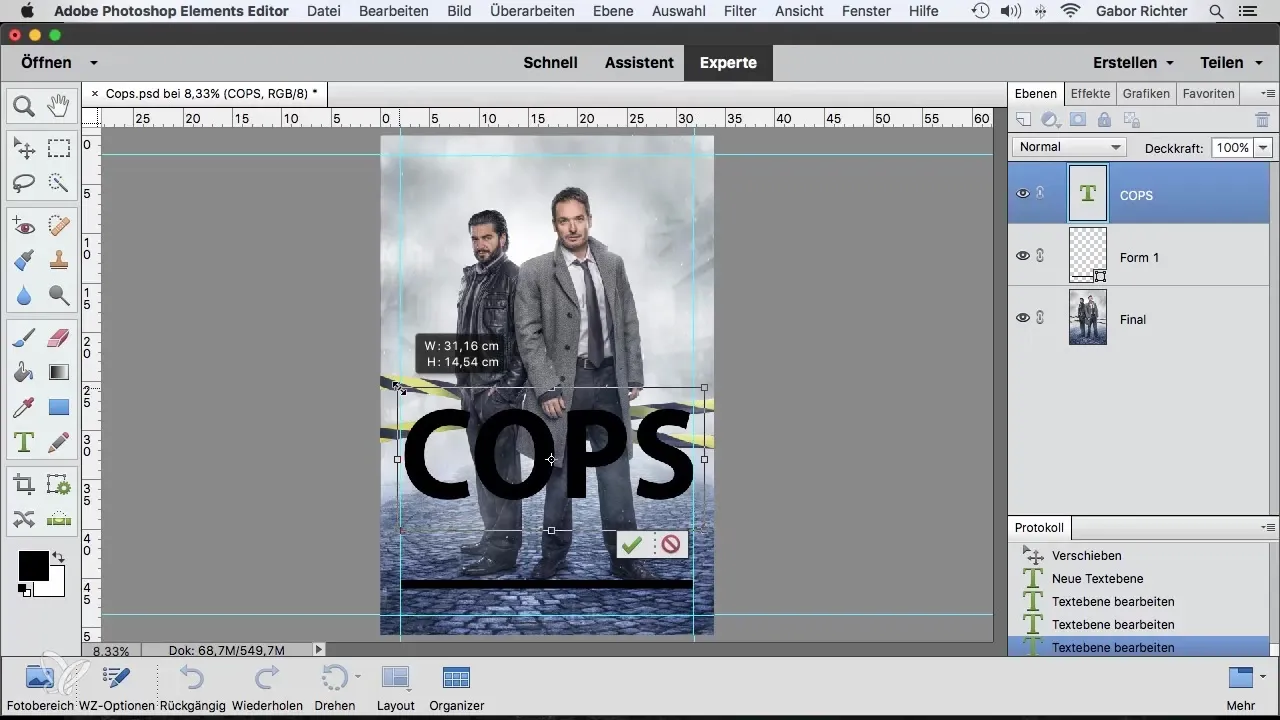Select the Smart Brush tool
This screenshot has width=1280, height=720.
point(24,261)
